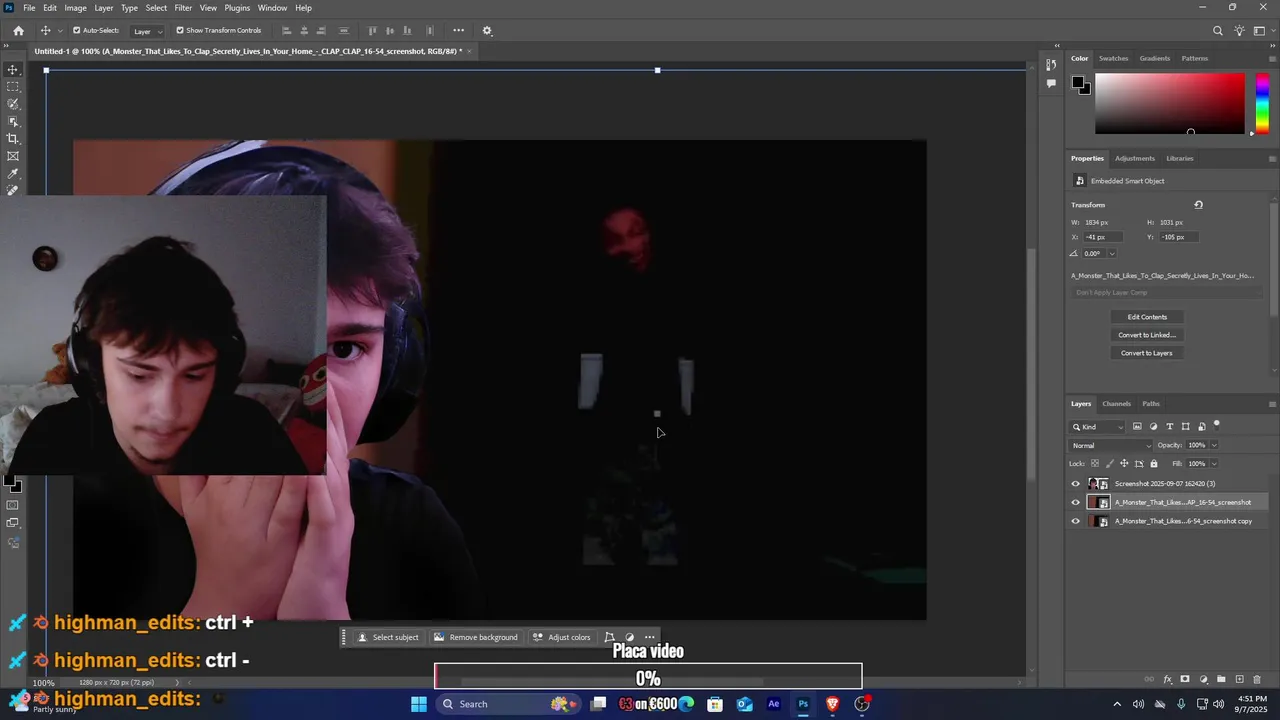Screen dimensions: 1280x720
Task: Click the reset transform icon in Properties
Action: pyautogui.click(x=1198, y=205)
